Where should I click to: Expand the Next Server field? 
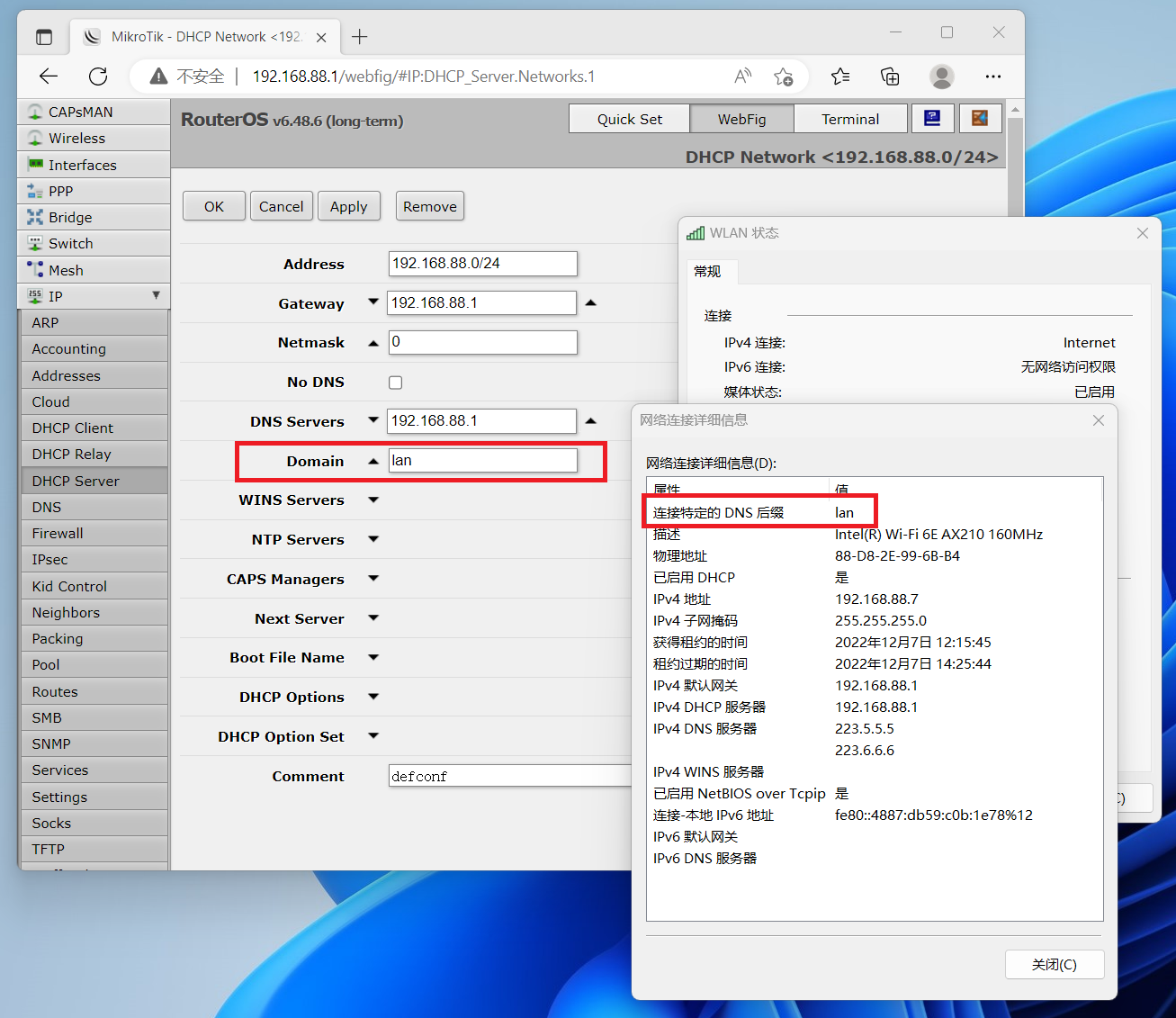[x=373, y=618]
